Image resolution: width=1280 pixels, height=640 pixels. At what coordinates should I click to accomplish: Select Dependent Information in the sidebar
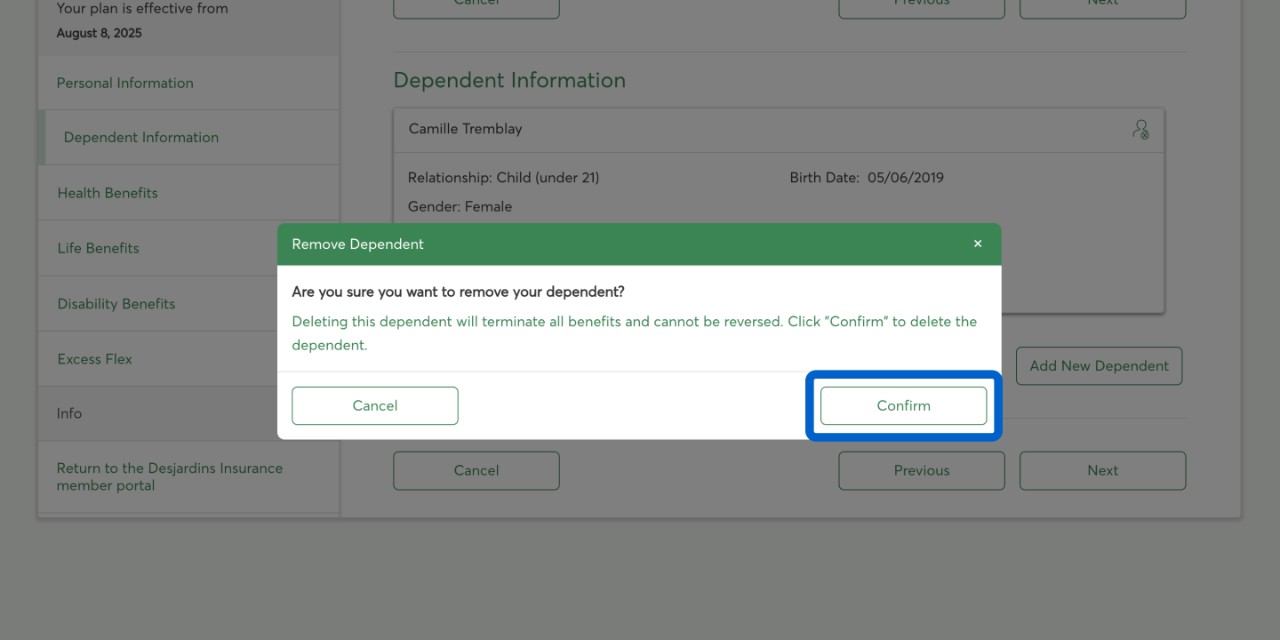141,138
